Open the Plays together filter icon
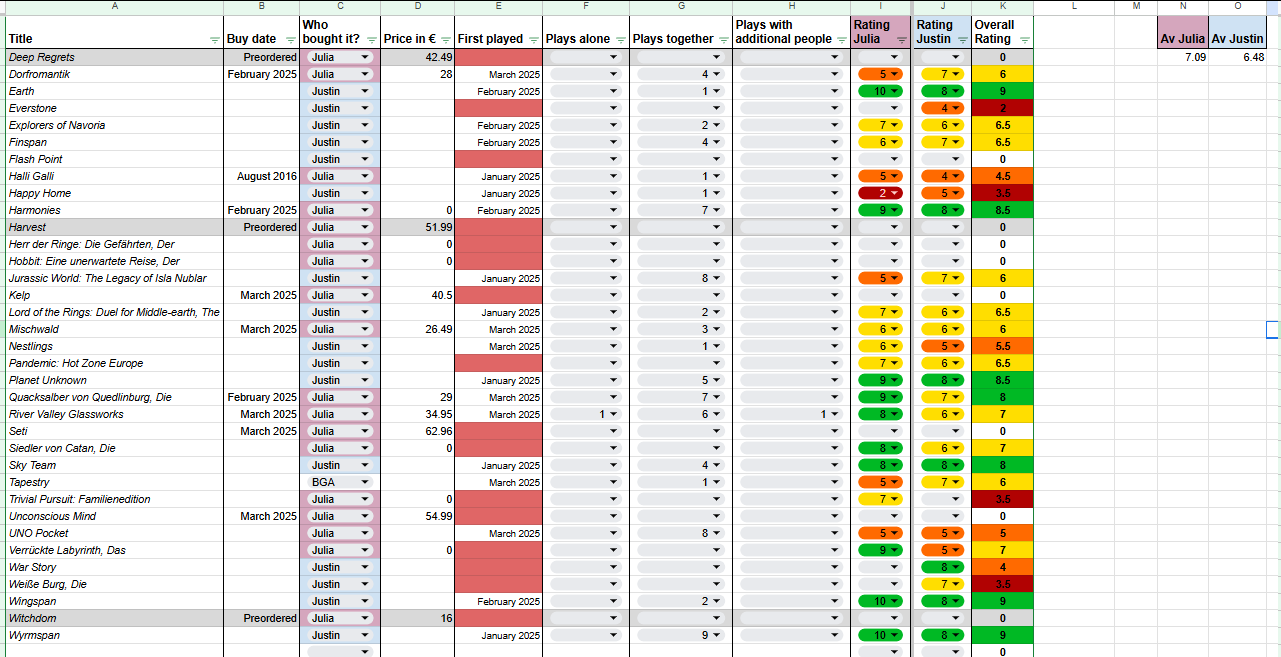The width and height of the screenshot is (1281, 657). (724, 40)
